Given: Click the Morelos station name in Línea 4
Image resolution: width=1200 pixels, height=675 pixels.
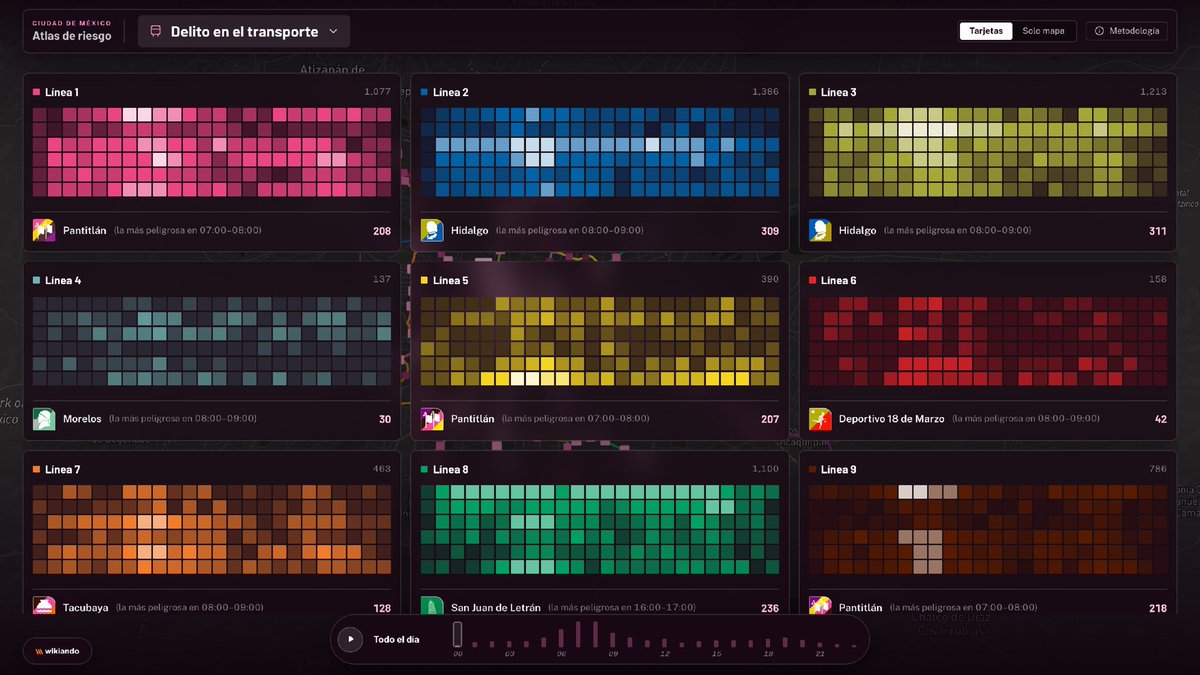Looking at the screenshot, I should pyautogui.click(x=82, y=419).
